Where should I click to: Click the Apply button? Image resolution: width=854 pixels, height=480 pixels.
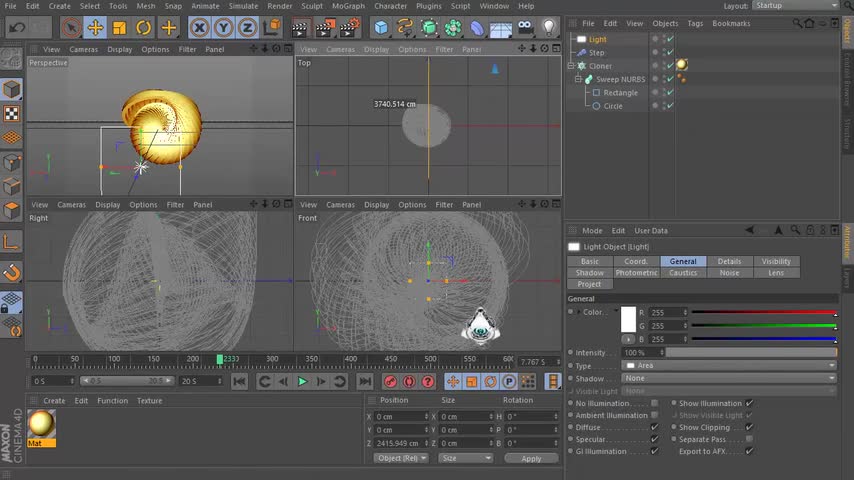point(531,458)
